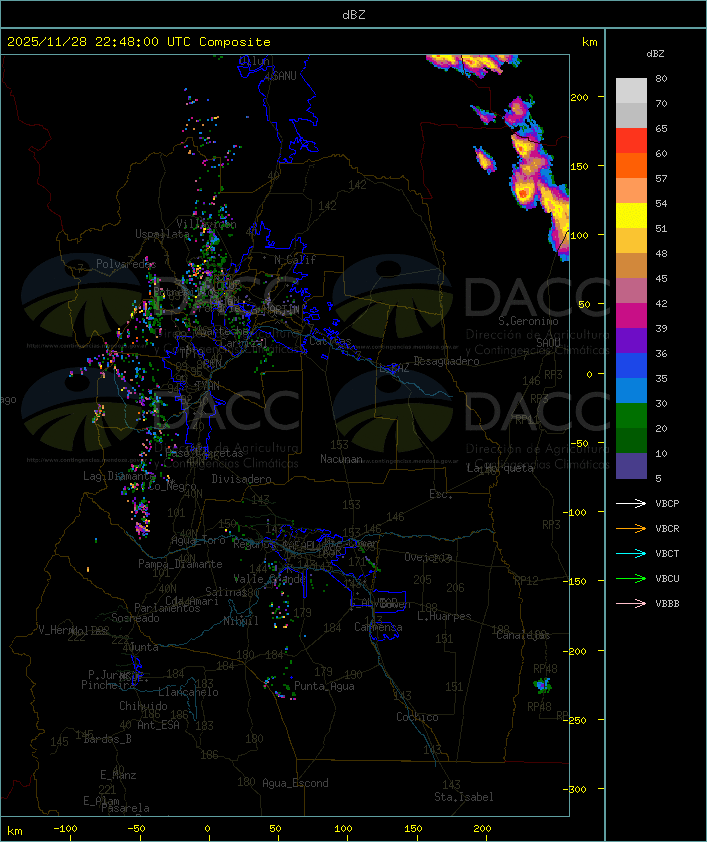
Task: Click the Desaguadero place label
Action: (446, 361)
